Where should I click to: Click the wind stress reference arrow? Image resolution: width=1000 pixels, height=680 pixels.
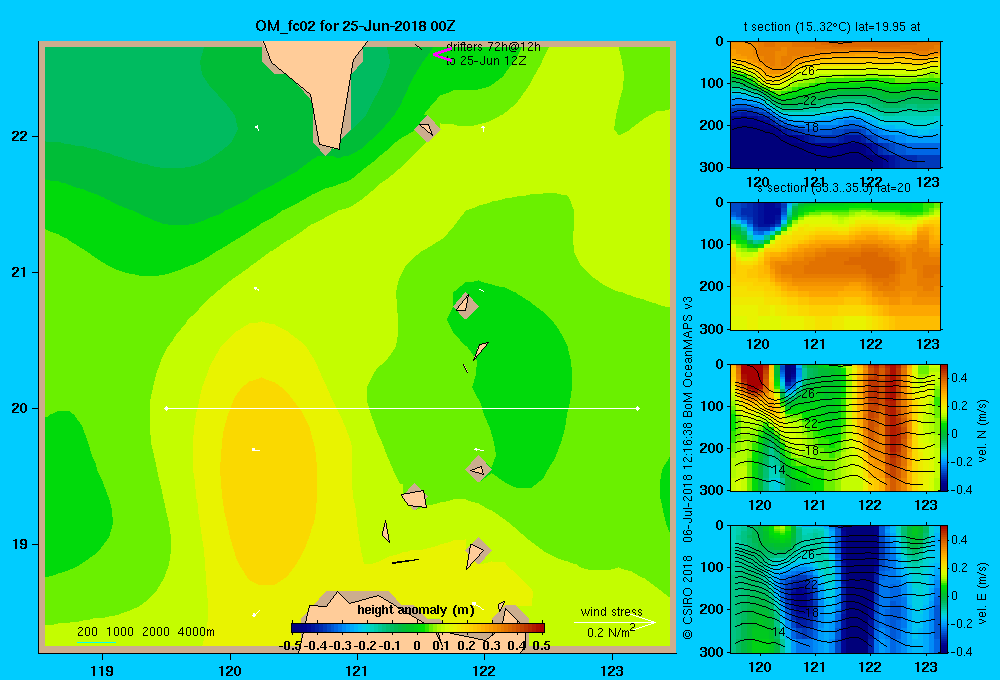615,622
